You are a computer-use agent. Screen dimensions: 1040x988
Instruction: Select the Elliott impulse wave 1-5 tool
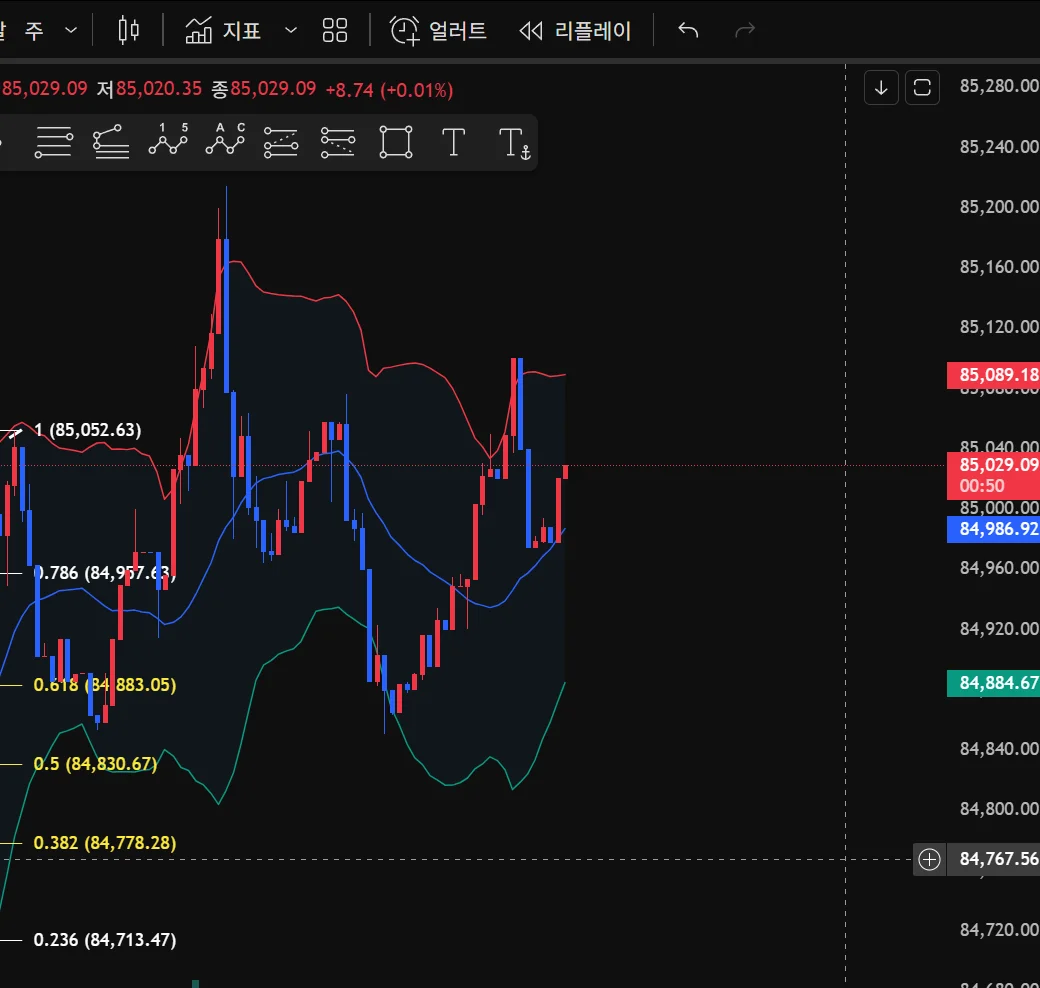pyautogui.click(x=168, y=141)
